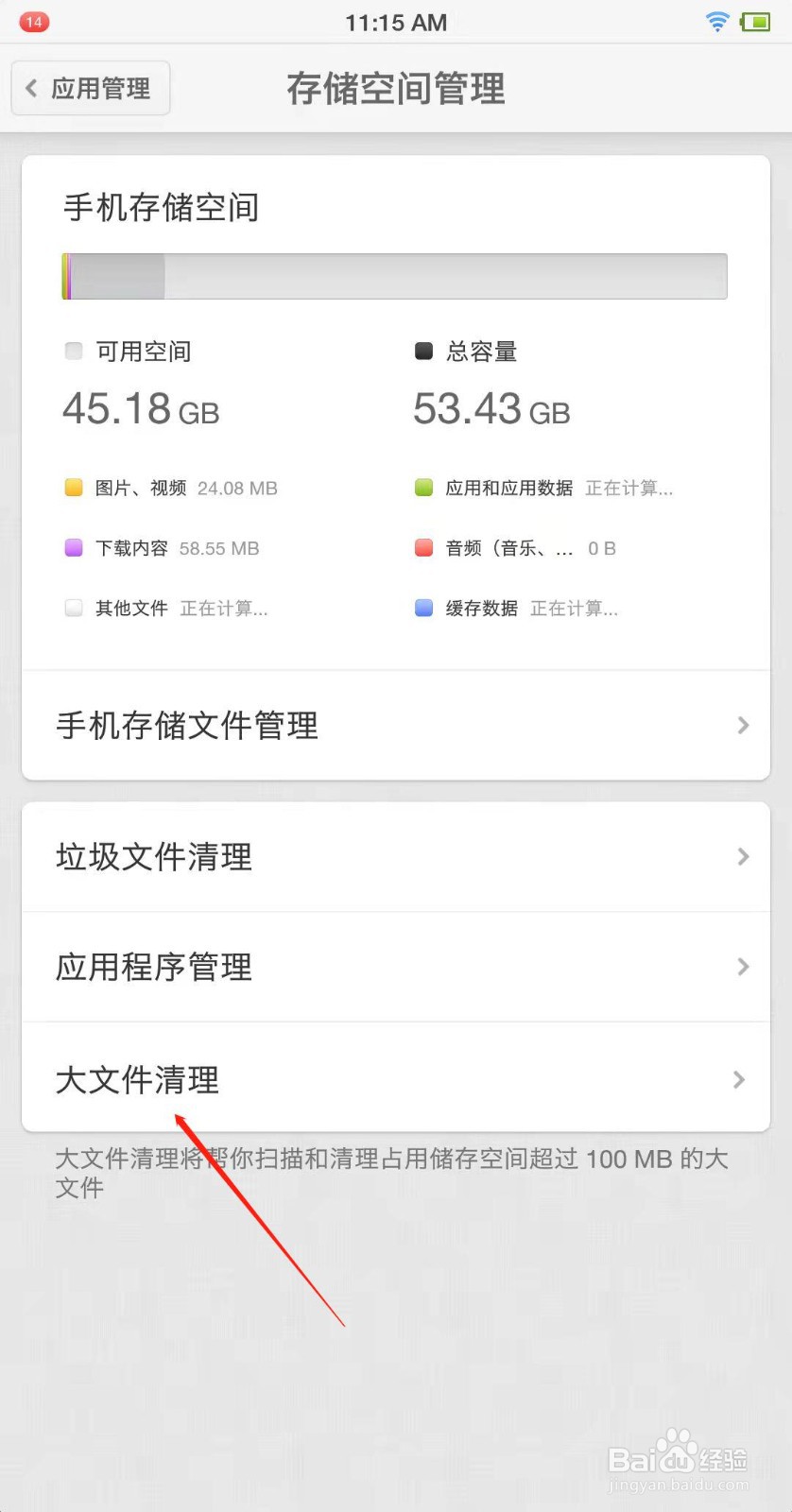Tap the back arrow icon on 应用管理
792x1512 pixels.
pos(32,89)
